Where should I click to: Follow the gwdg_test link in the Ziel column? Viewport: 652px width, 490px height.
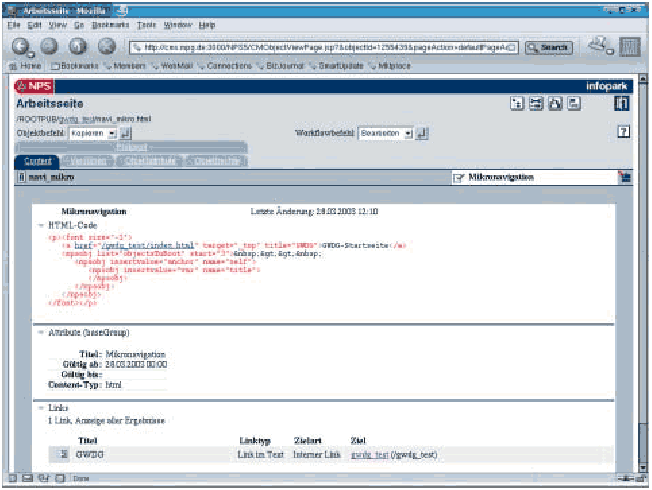click(x=367, y=453)
